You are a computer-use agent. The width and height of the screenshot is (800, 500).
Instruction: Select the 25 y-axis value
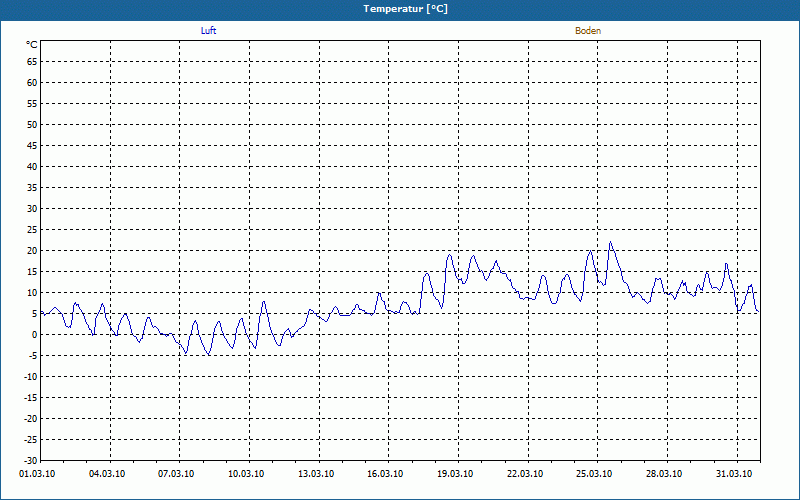point(32,230)
